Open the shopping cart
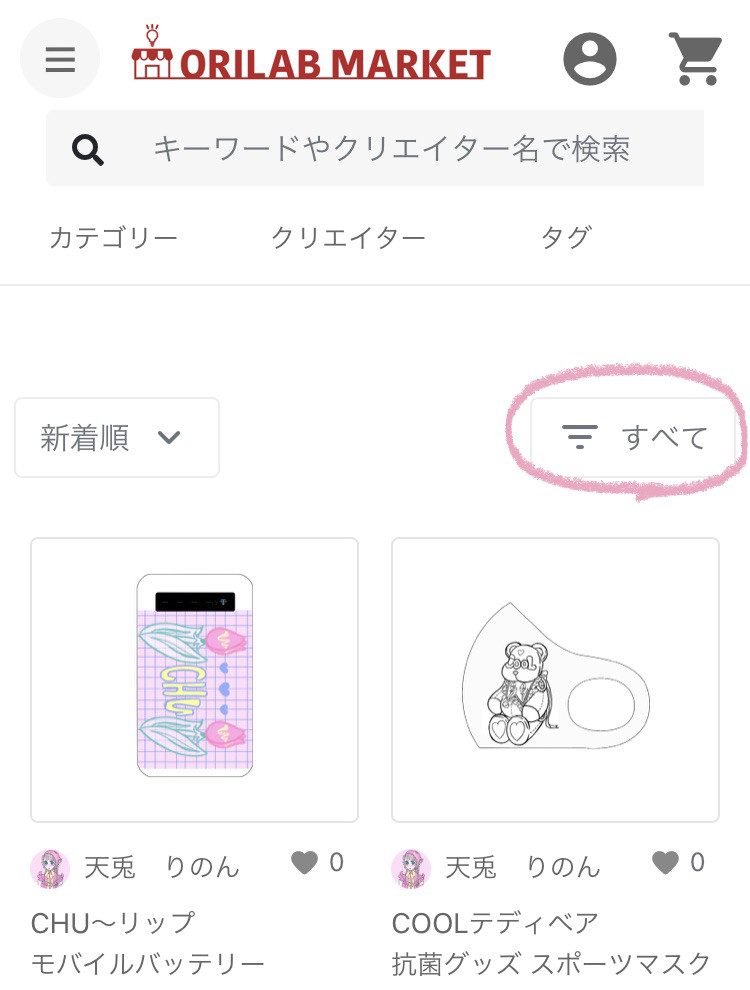Image resolution: width=750 pixels, height=990 pixels. click(694, 59)
